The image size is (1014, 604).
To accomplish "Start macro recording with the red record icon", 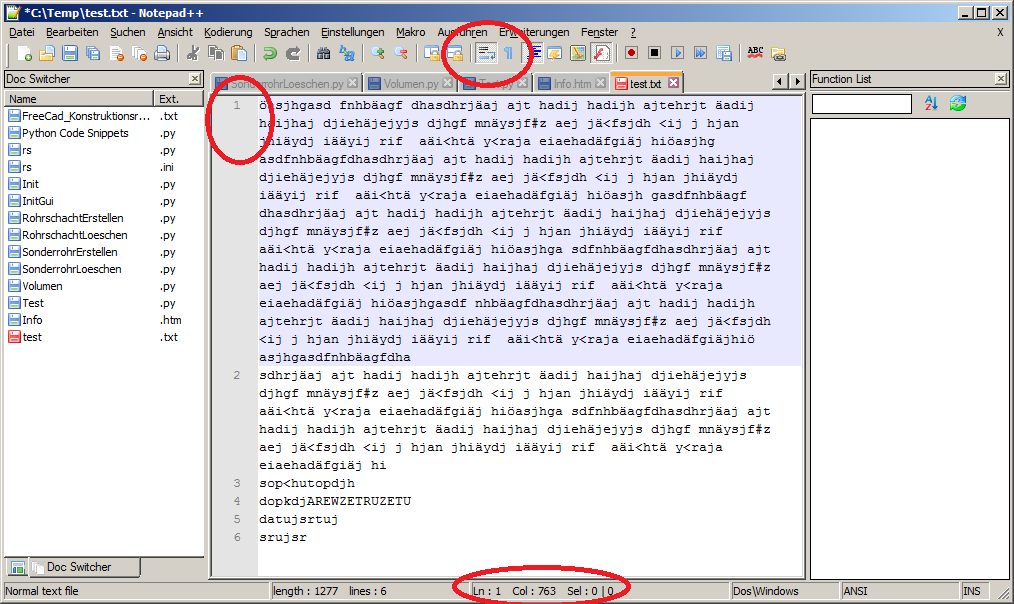I will click(632, 53).
